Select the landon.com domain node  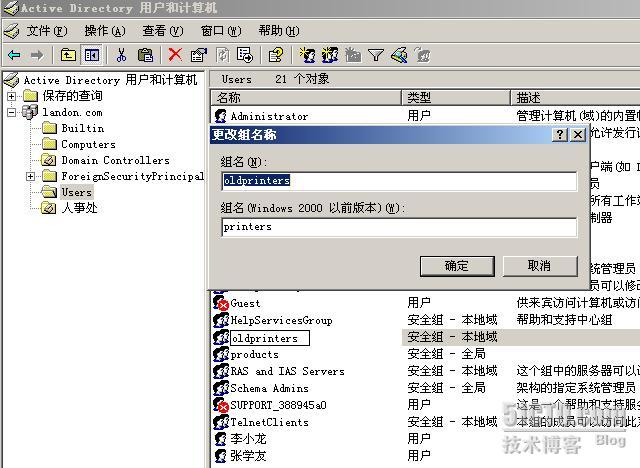(x=72, y=112)
